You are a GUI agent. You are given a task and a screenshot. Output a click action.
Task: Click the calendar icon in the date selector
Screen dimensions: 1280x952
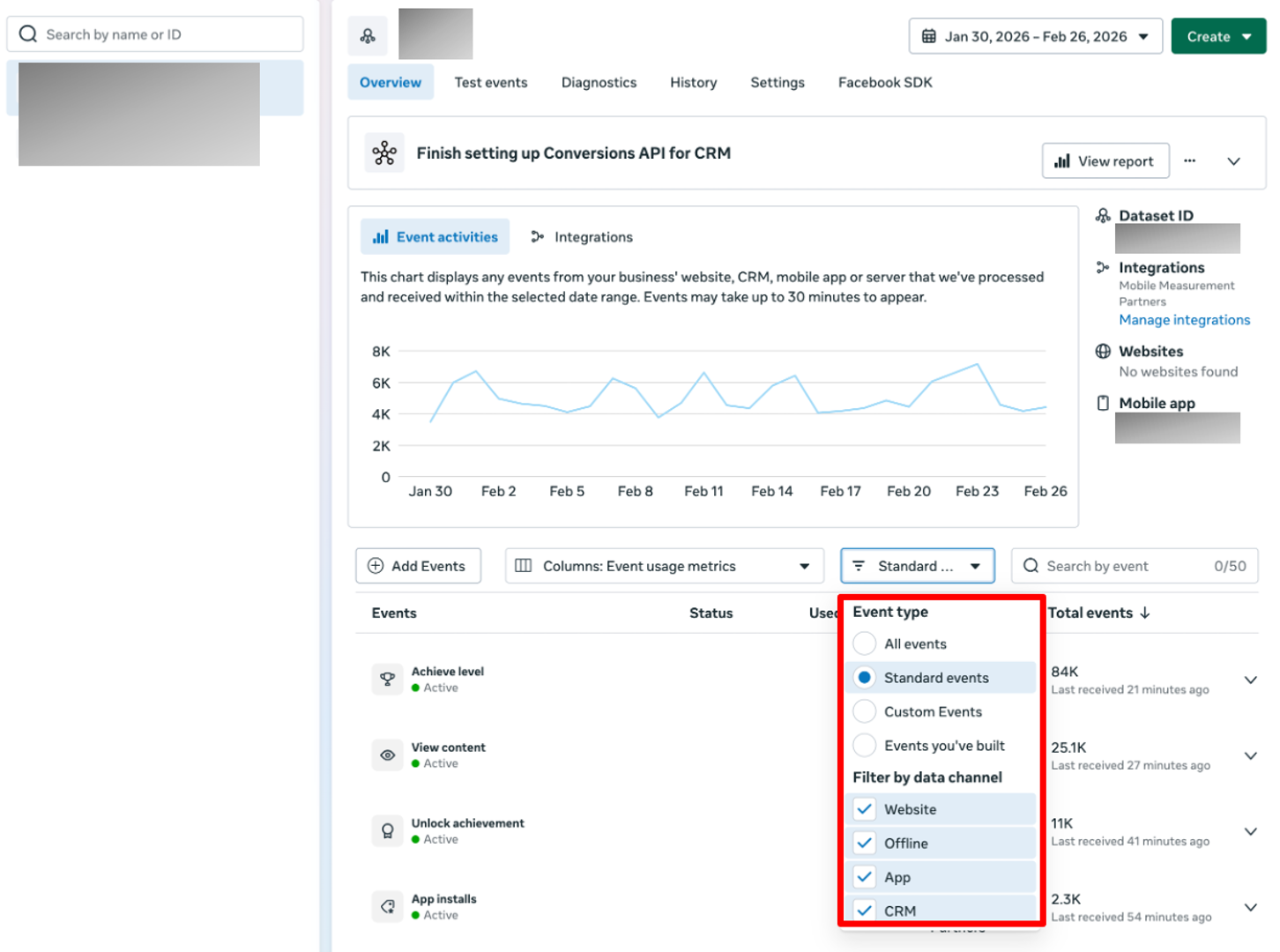[x=929, y=36]
